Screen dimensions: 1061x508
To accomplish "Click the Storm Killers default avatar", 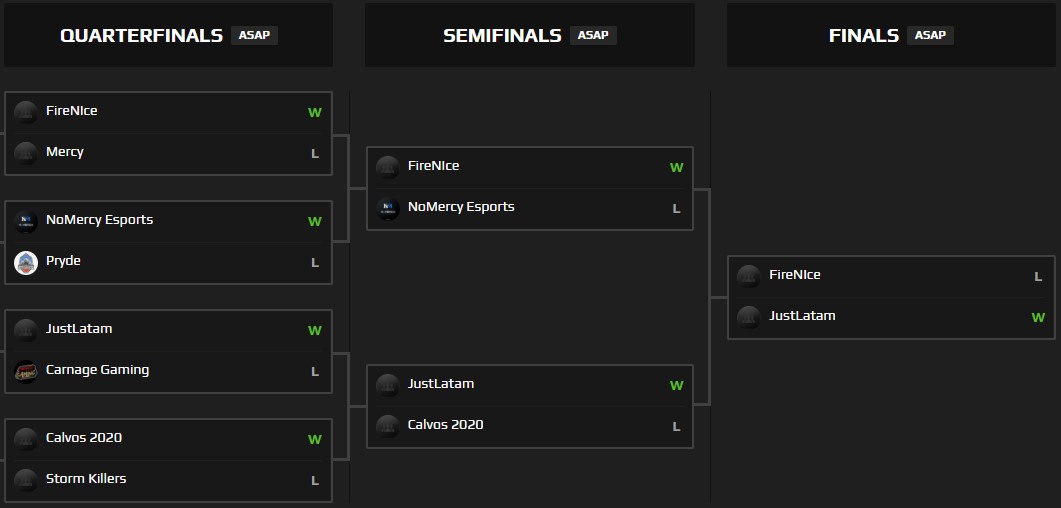I will point(26,480).
